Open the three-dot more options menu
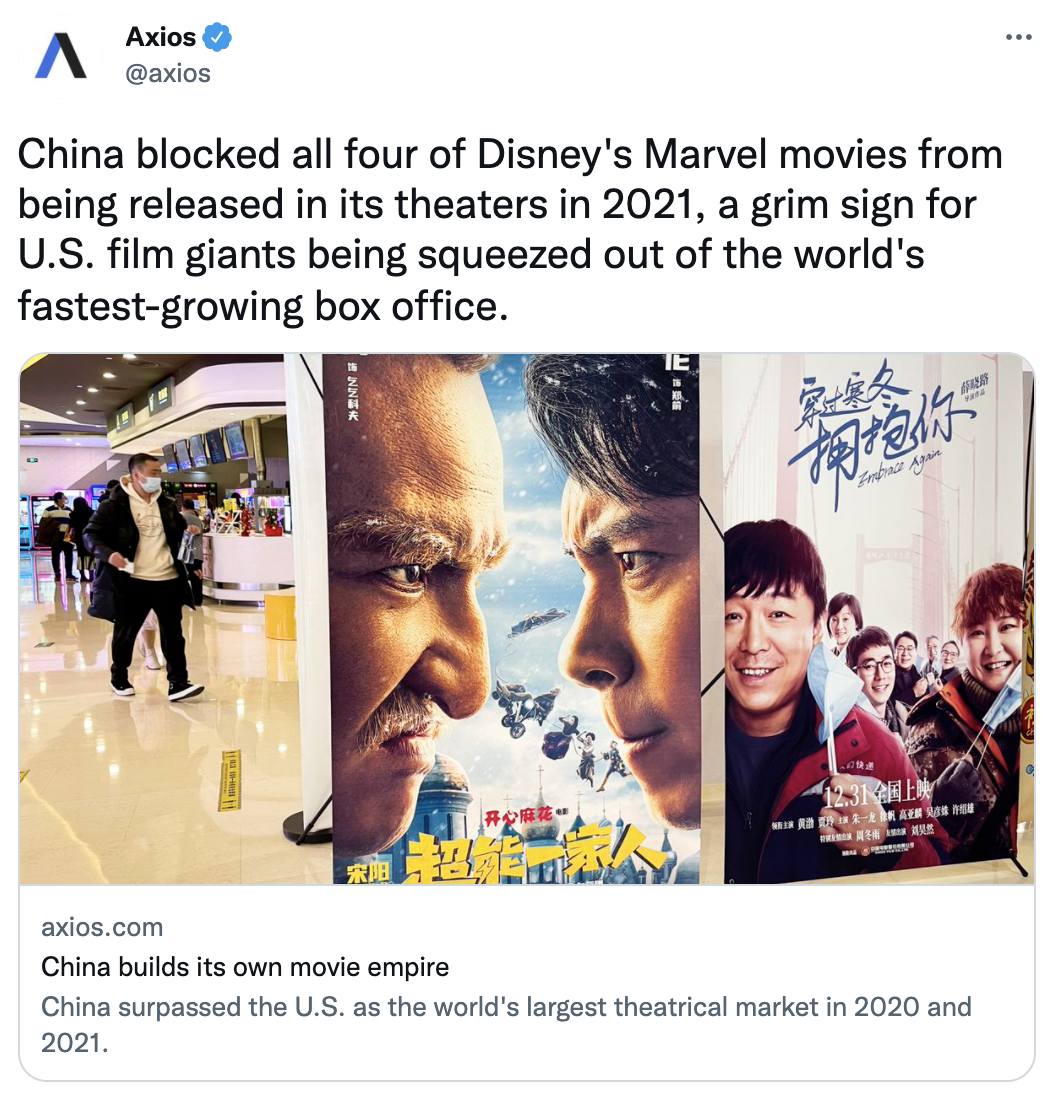 tap(1018, 37)
